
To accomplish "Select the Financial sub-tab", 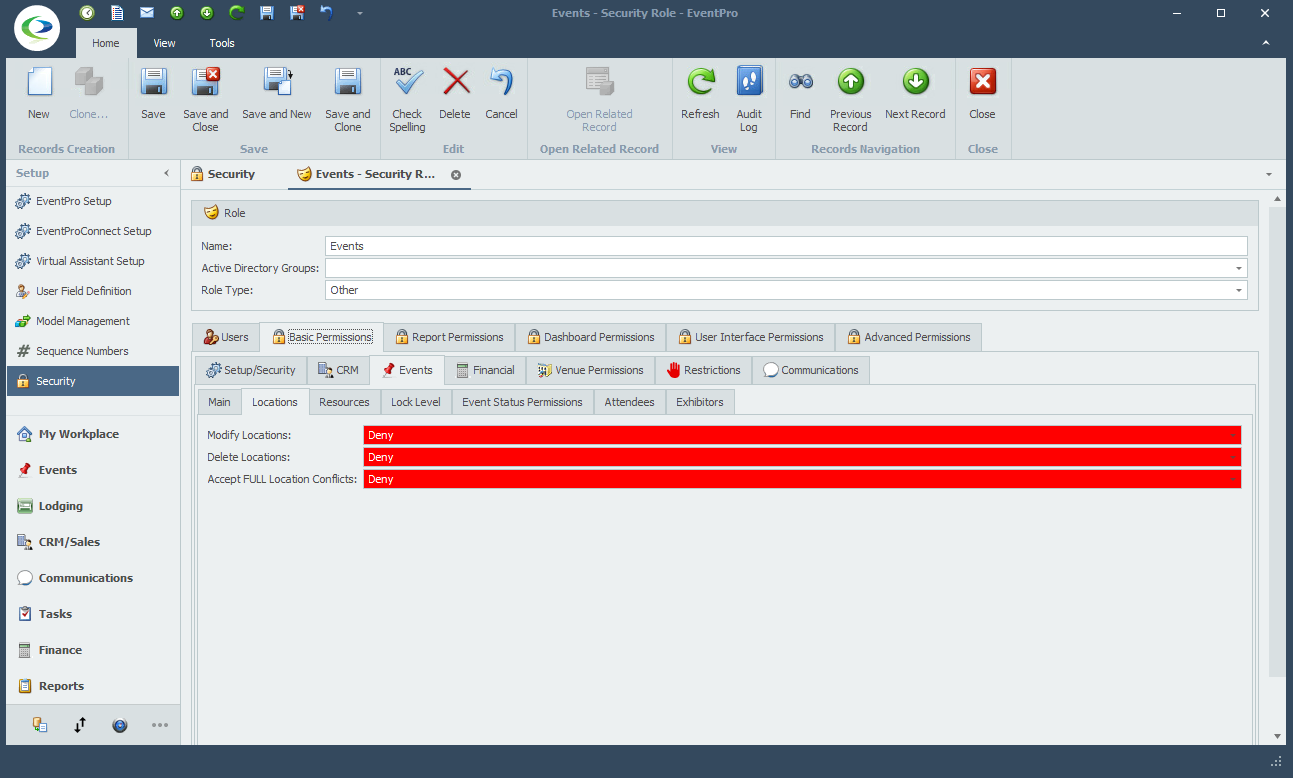I will [485, 370].
